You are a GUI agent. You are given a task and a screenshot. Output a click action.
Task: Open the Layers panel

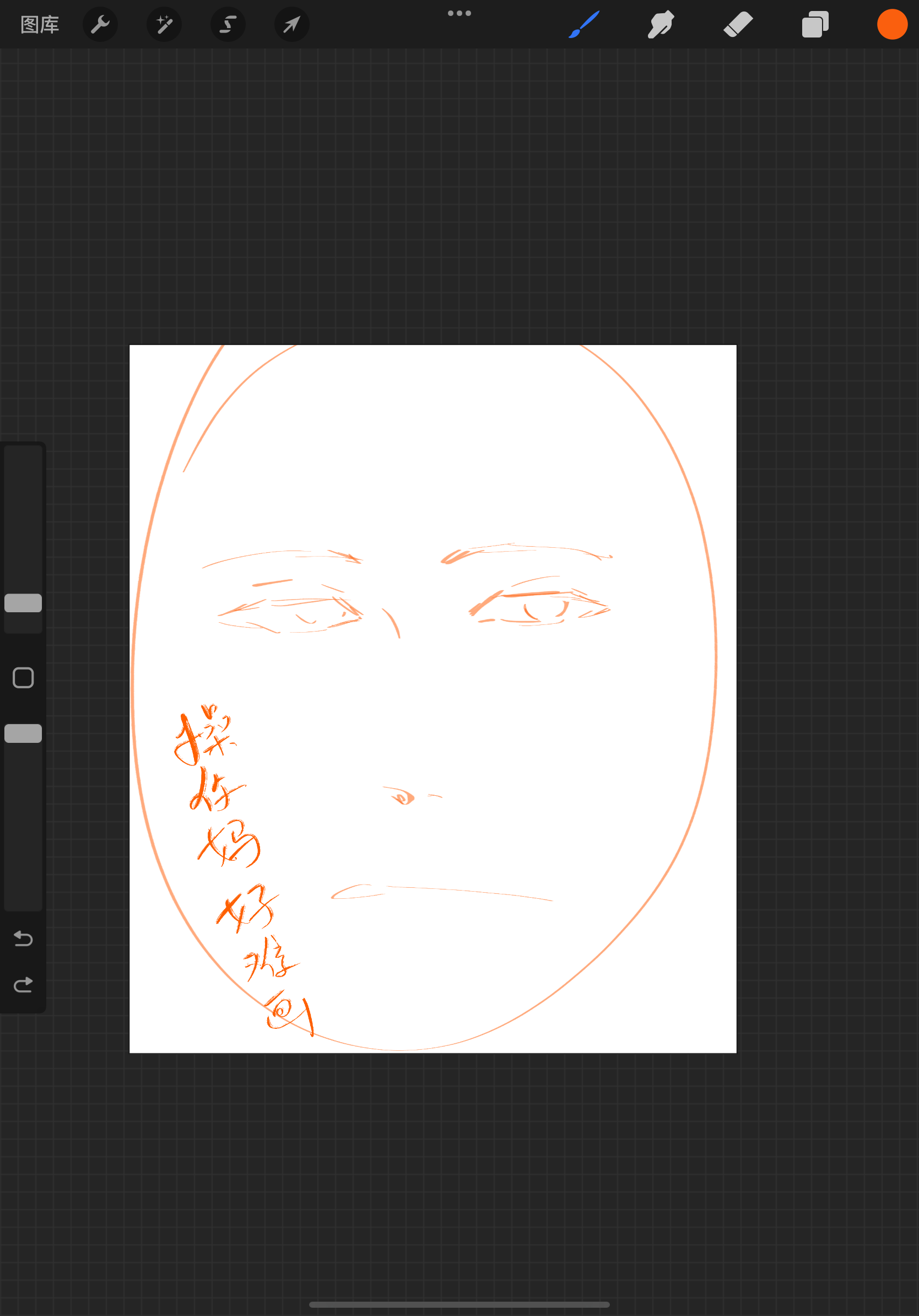coord(815,25)
